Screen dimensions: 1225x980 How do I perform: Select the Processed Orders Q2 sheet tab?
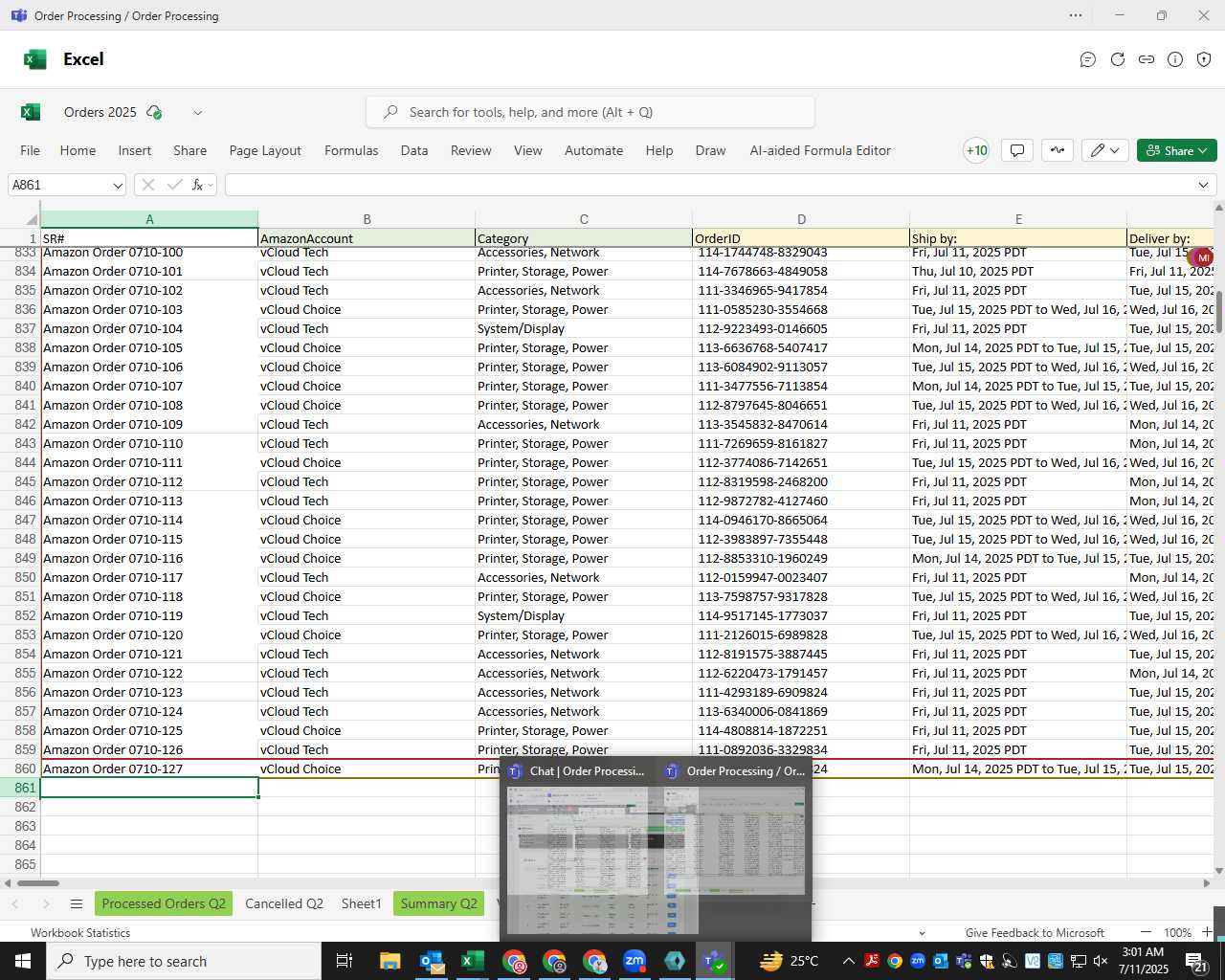click(x=164, y=903)
